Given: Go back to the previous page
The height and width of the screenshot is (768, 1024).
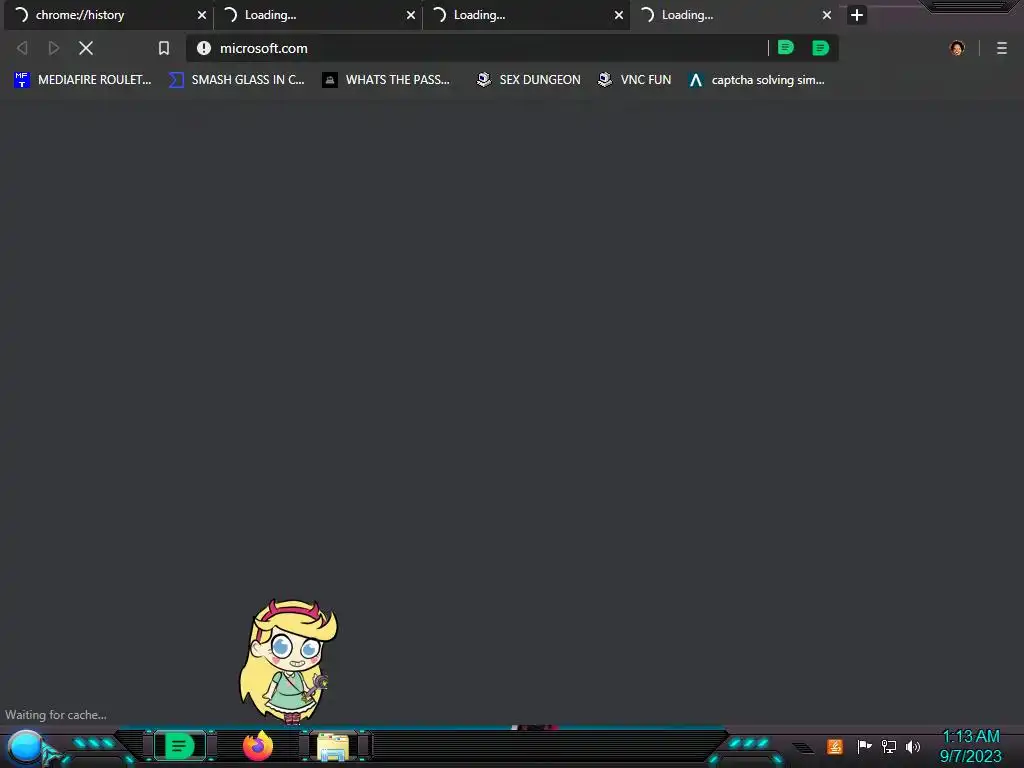Looking at the screenshot, I should pos(22,48).
